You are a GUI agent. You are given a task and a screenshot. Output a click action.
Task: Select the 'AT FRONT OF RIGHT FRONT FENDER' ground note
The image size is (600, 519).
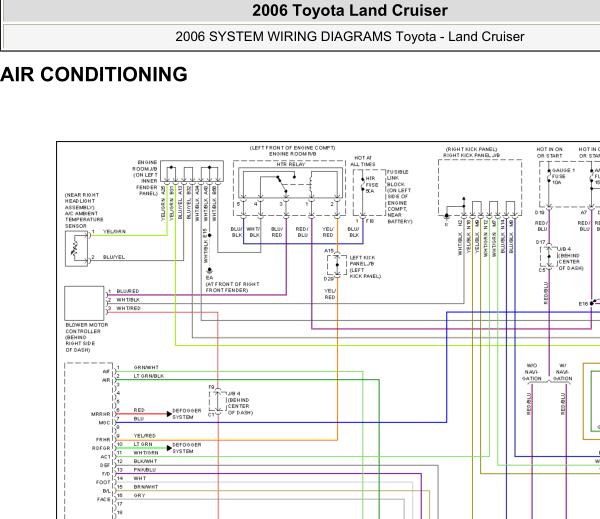(233, 287)
